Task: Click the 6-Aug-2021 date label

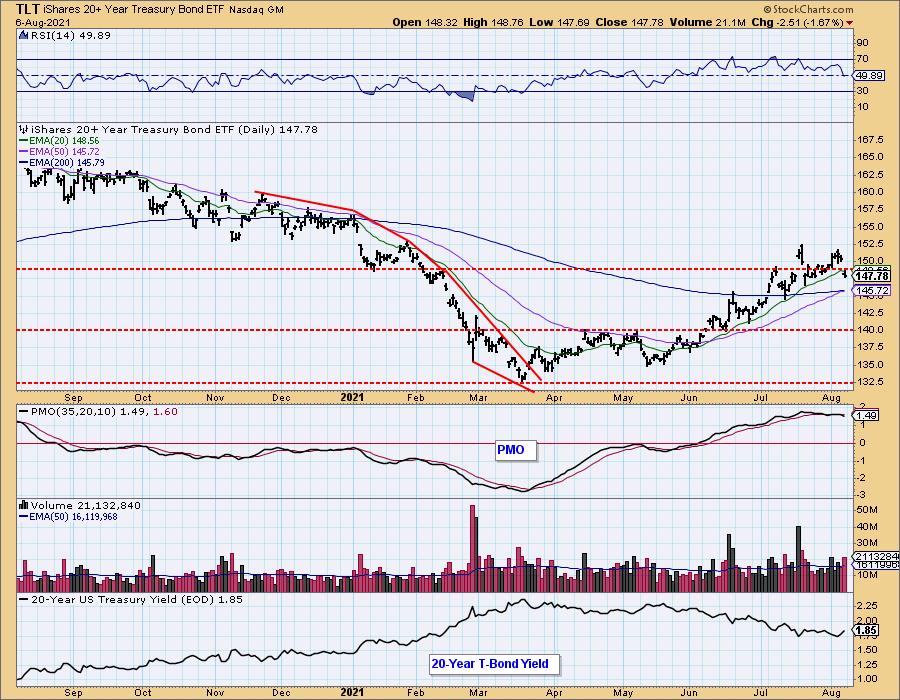Action: 42,22
